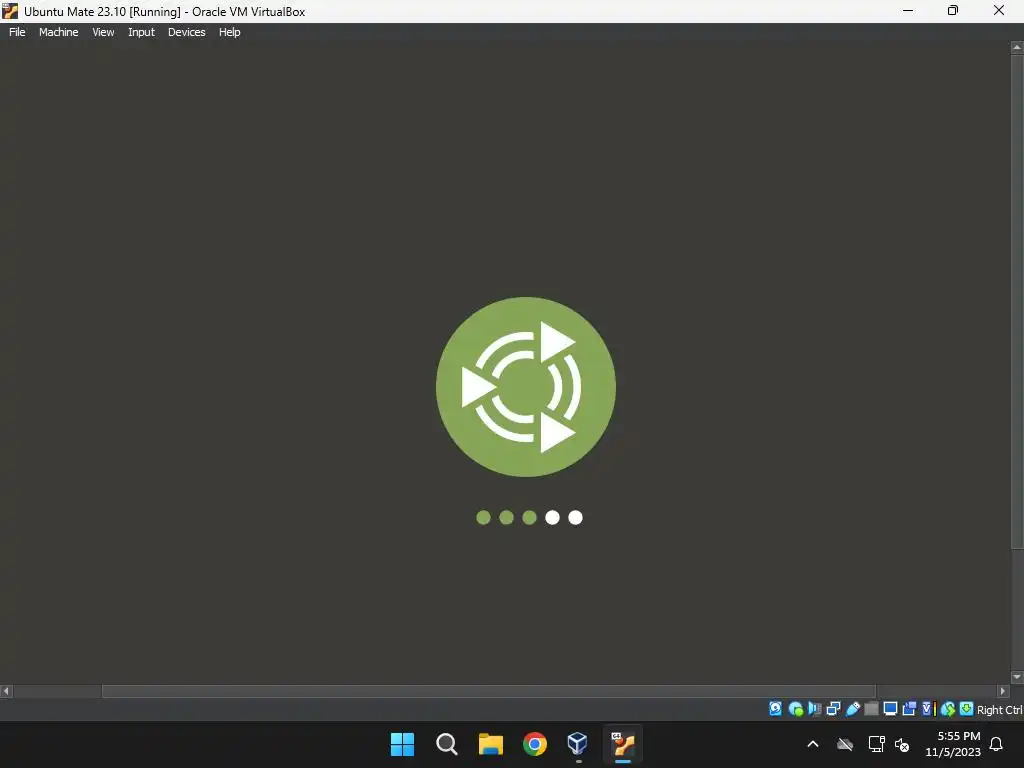Click the virtualization features V icon
This screenshot has width=1024, height=768.
tap(929, 709)
